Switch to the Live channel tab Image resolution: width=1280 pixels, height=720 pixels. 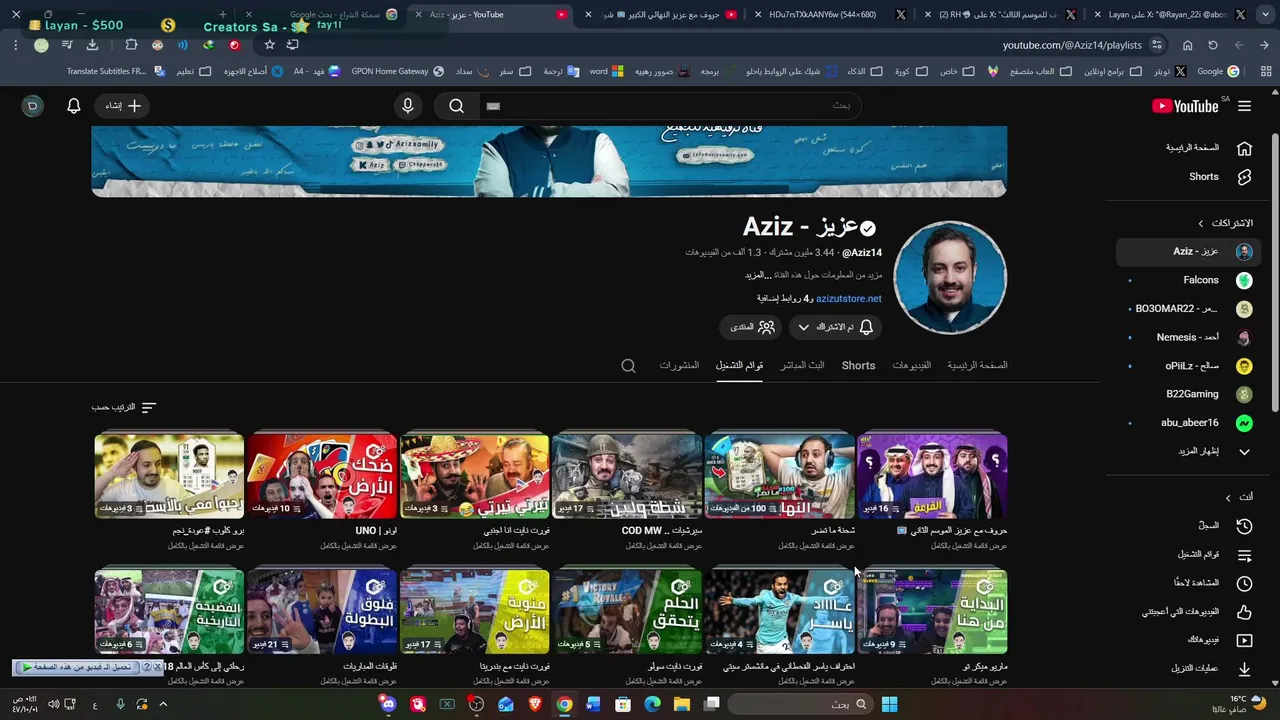pyautogui.click(x=802, y=366)
